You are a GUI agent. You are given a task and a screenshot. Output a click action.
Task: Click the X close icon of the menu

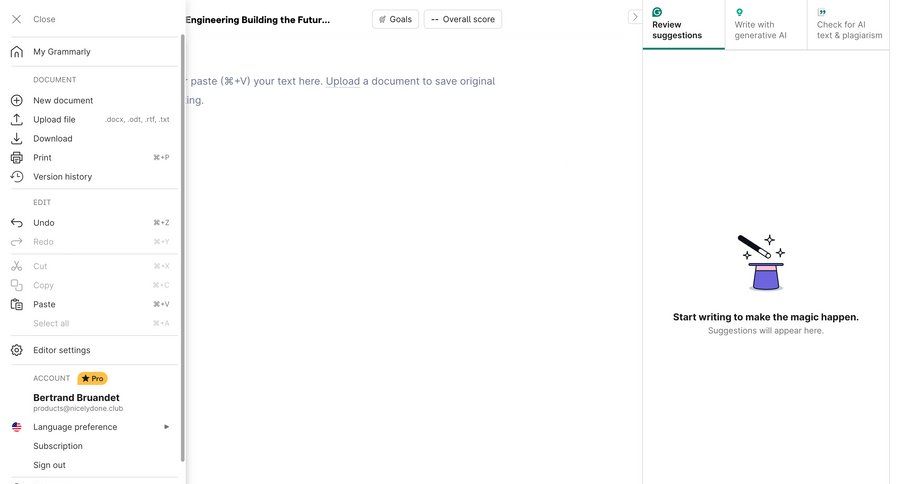(17, 20)
